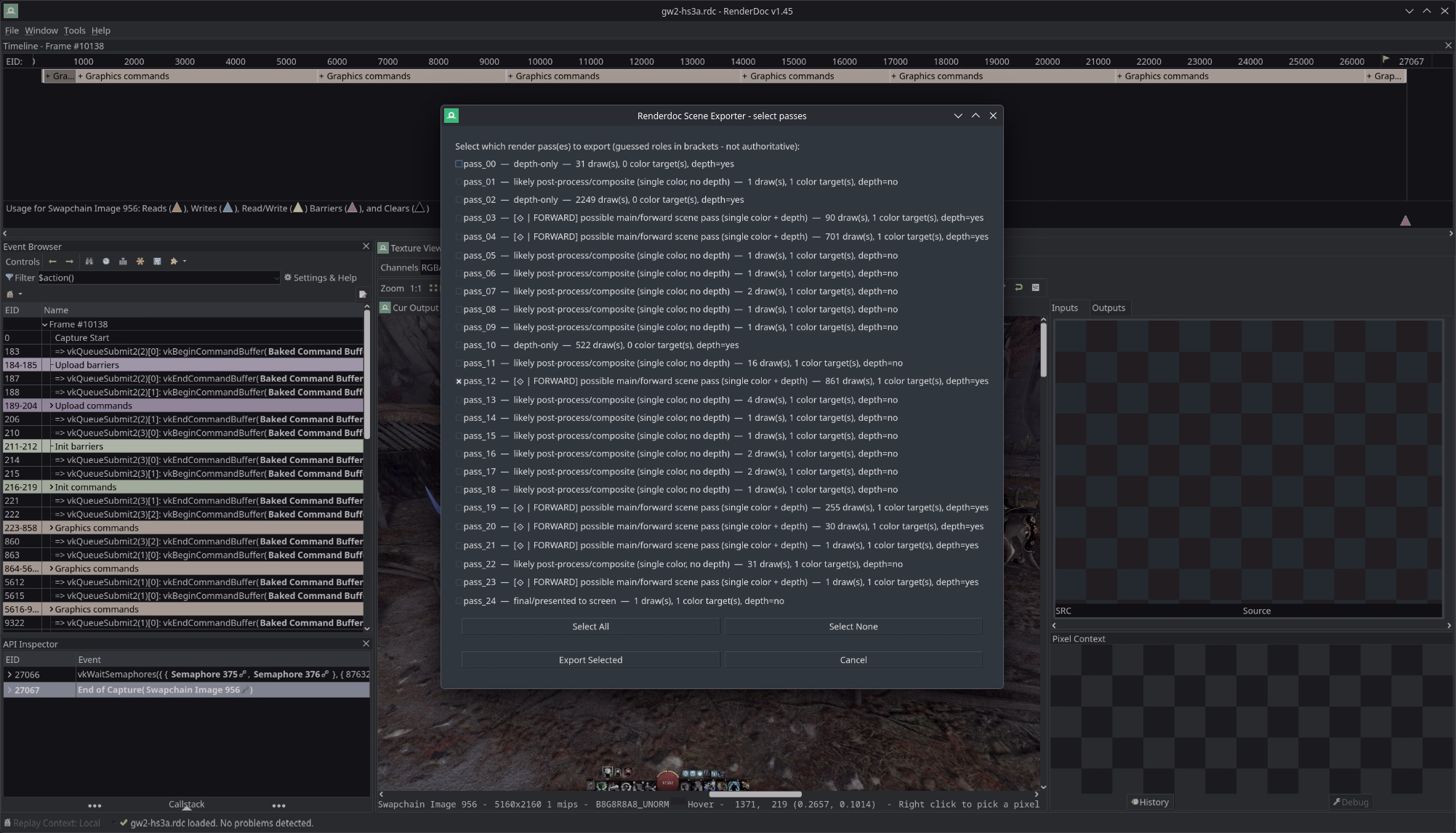
Task: Click the bar chart counters icon
Action: 123,262
